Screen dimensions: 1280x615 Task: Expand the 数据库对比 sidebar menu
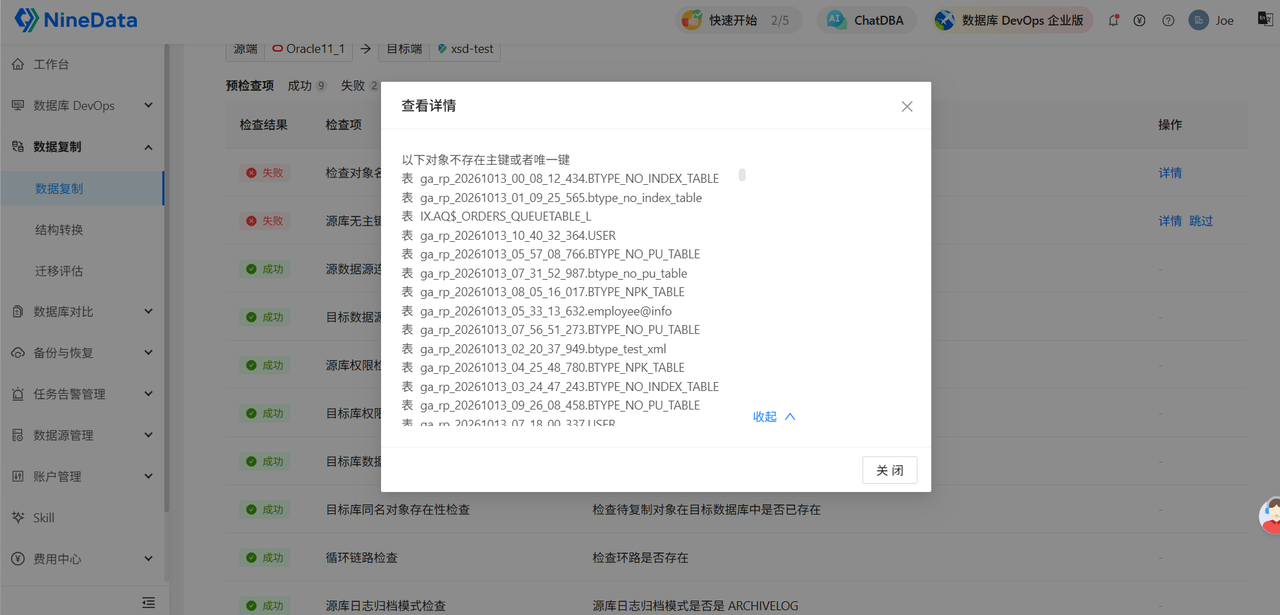(82, 311)
